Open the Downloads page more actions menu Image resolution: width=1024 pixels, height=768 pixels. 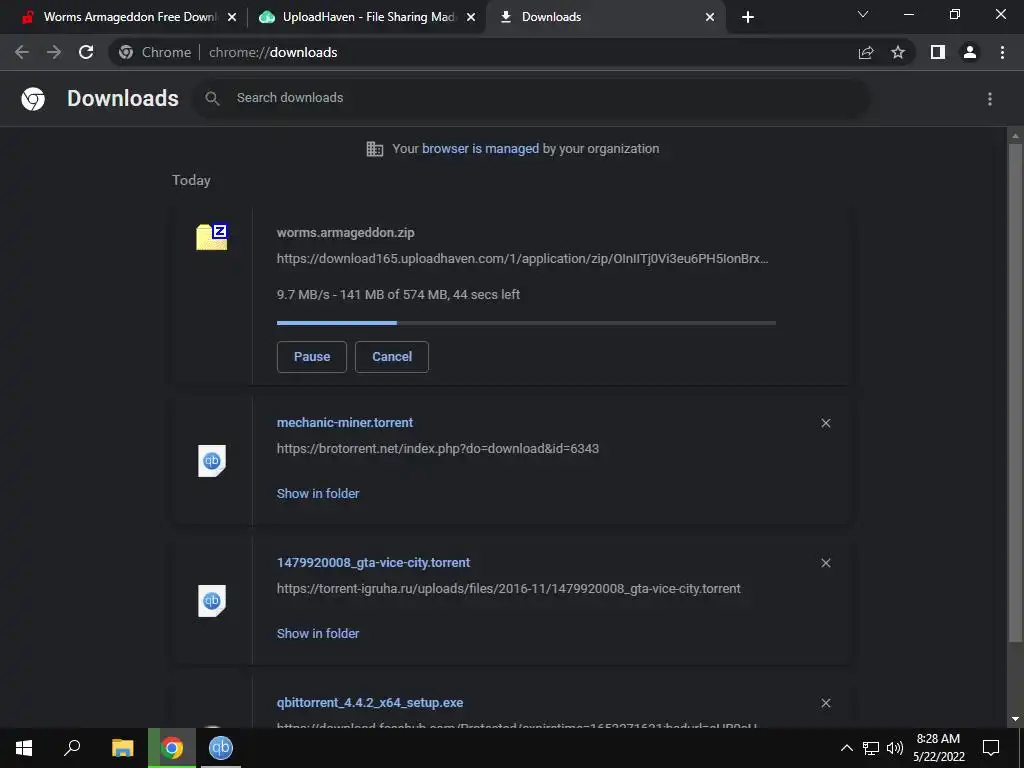[x=990, y=99]
